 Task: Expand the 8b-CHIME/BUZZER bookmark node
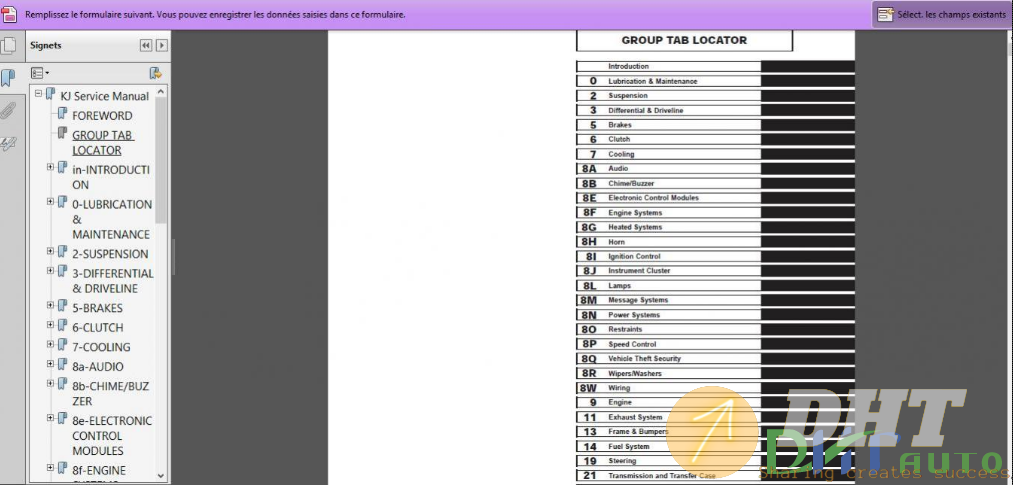50,384
